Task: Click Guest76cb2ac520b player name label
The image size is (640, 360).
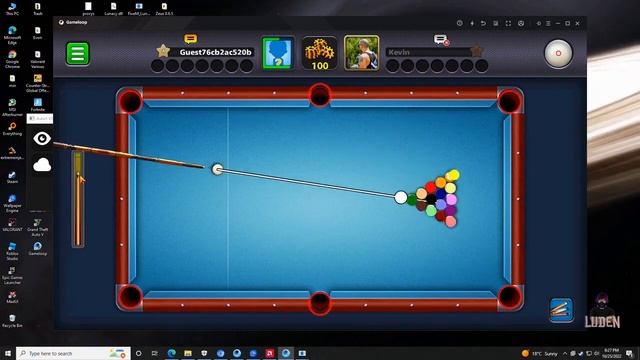Action: pyautogui.click(x=216, y=52)
